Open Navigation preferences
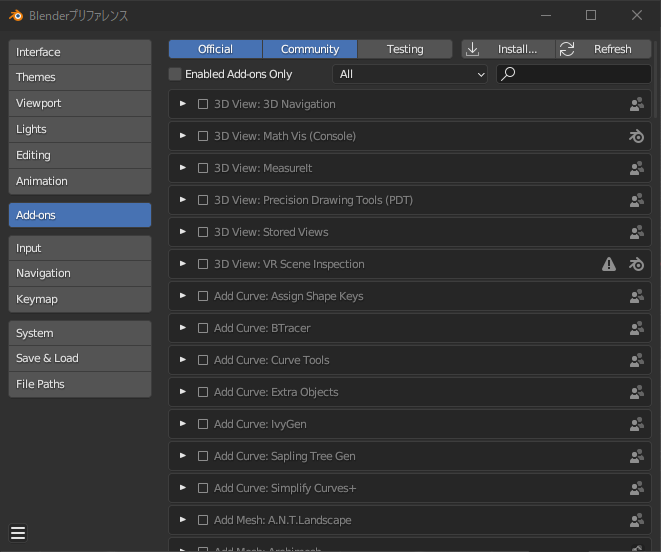 [x=80, y=273]
